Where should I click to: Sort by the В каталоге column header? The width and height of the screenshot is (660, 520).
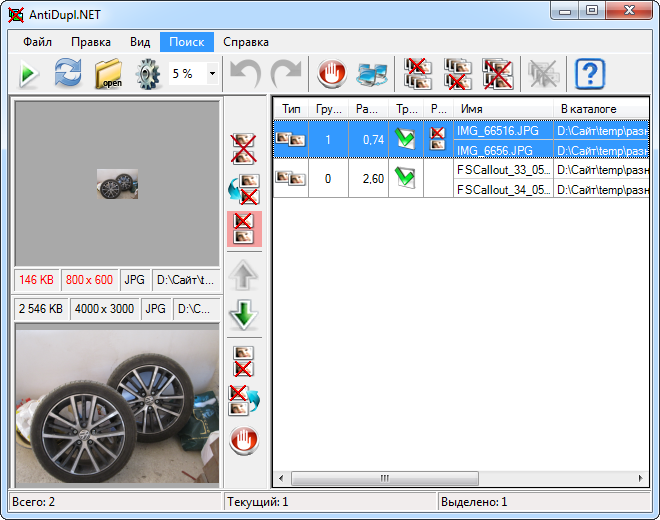(601, 109)
